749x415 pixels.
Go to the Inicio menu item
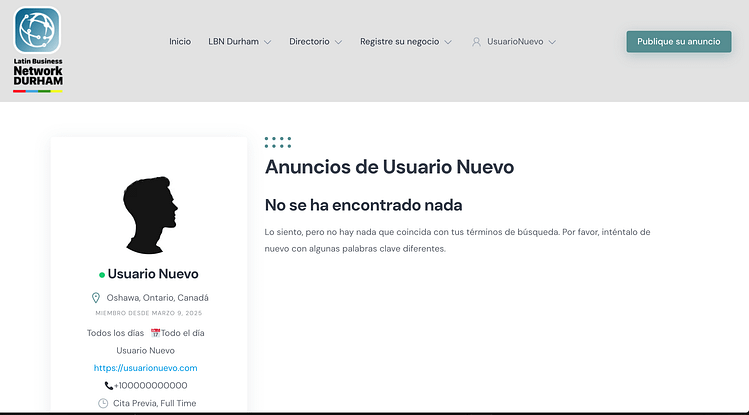tap(180, 42)
